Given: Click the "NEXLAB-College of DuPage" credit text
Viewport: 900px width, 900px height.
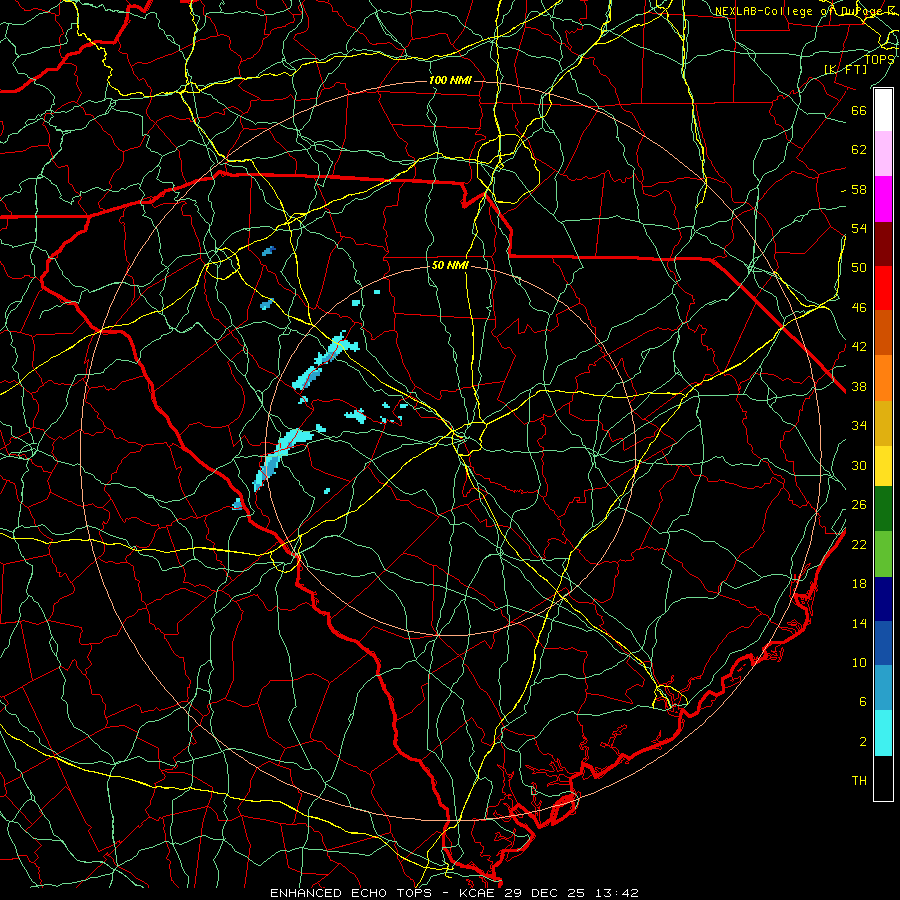Looking at the screenshot, I should (800, 11).
